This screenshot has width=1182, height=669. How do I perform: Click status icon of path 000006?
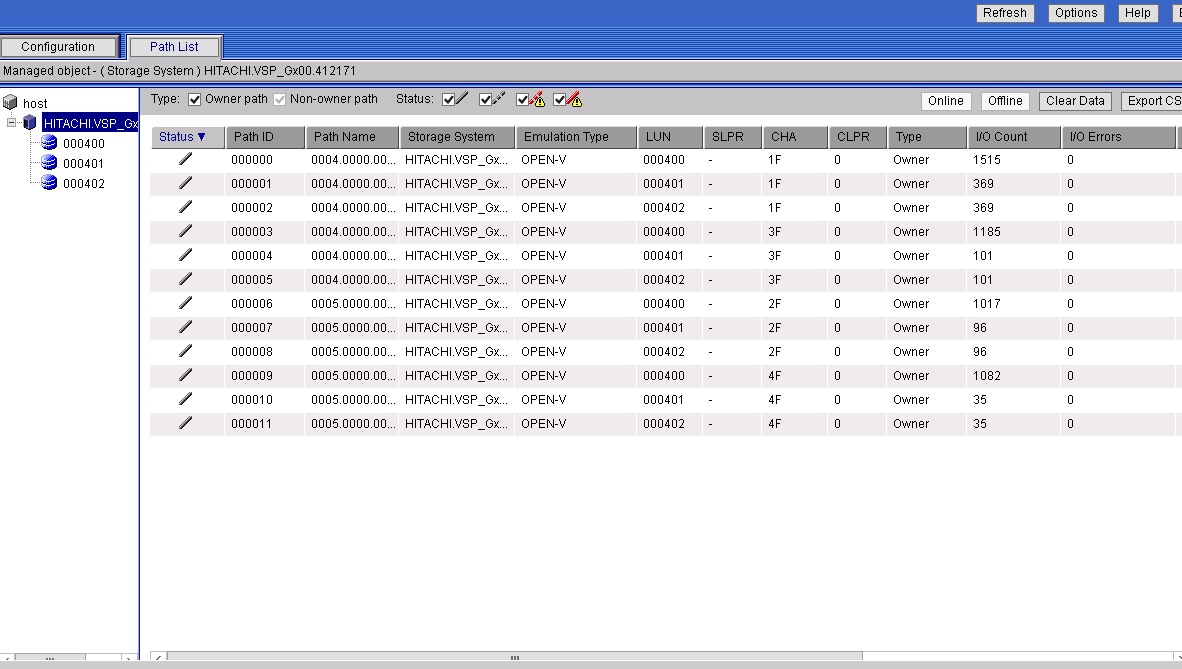point(185,303)
